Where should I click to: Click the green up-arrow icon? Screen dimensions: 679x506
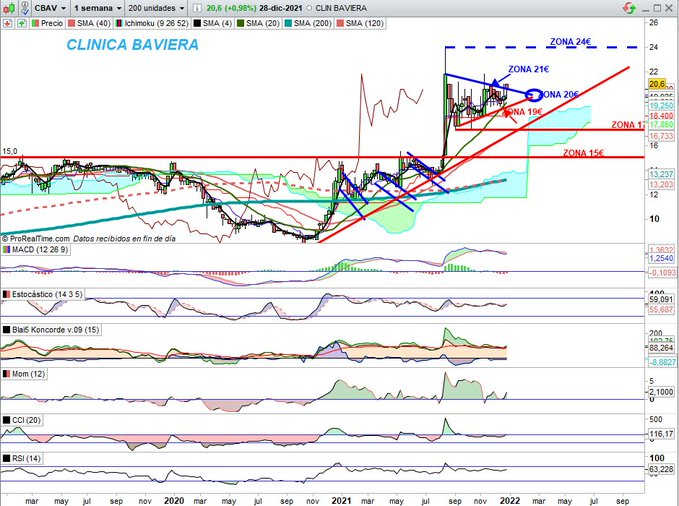tap(21, 23)
